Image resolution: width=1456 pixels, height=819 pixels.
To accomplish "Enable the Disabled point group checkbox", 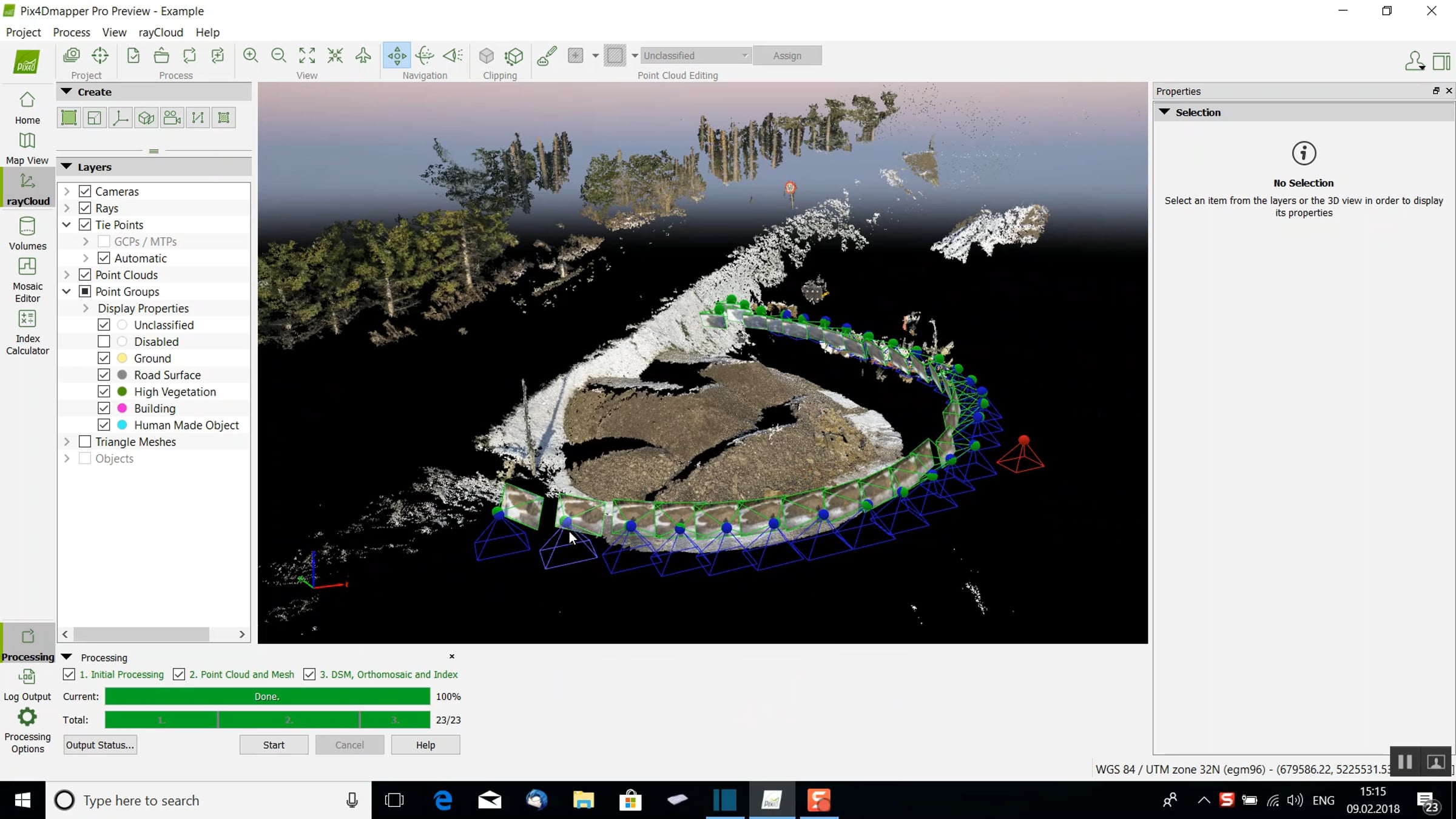I will tap(104, 342).
